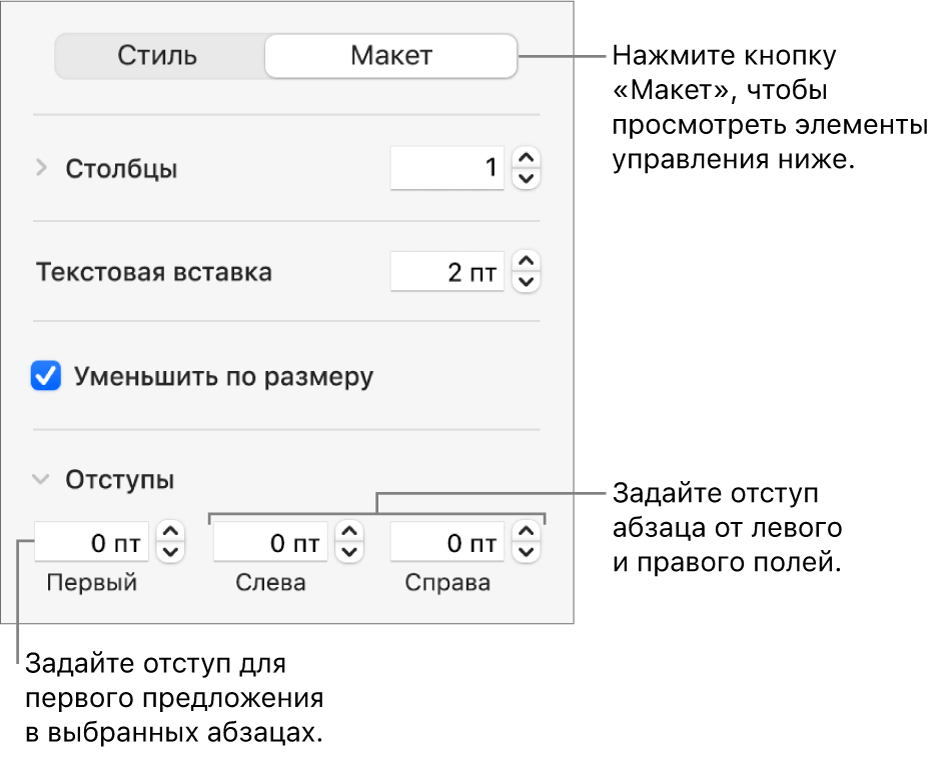
Task: Increase Текстовая вставка value
Action: tap(526, 262)
